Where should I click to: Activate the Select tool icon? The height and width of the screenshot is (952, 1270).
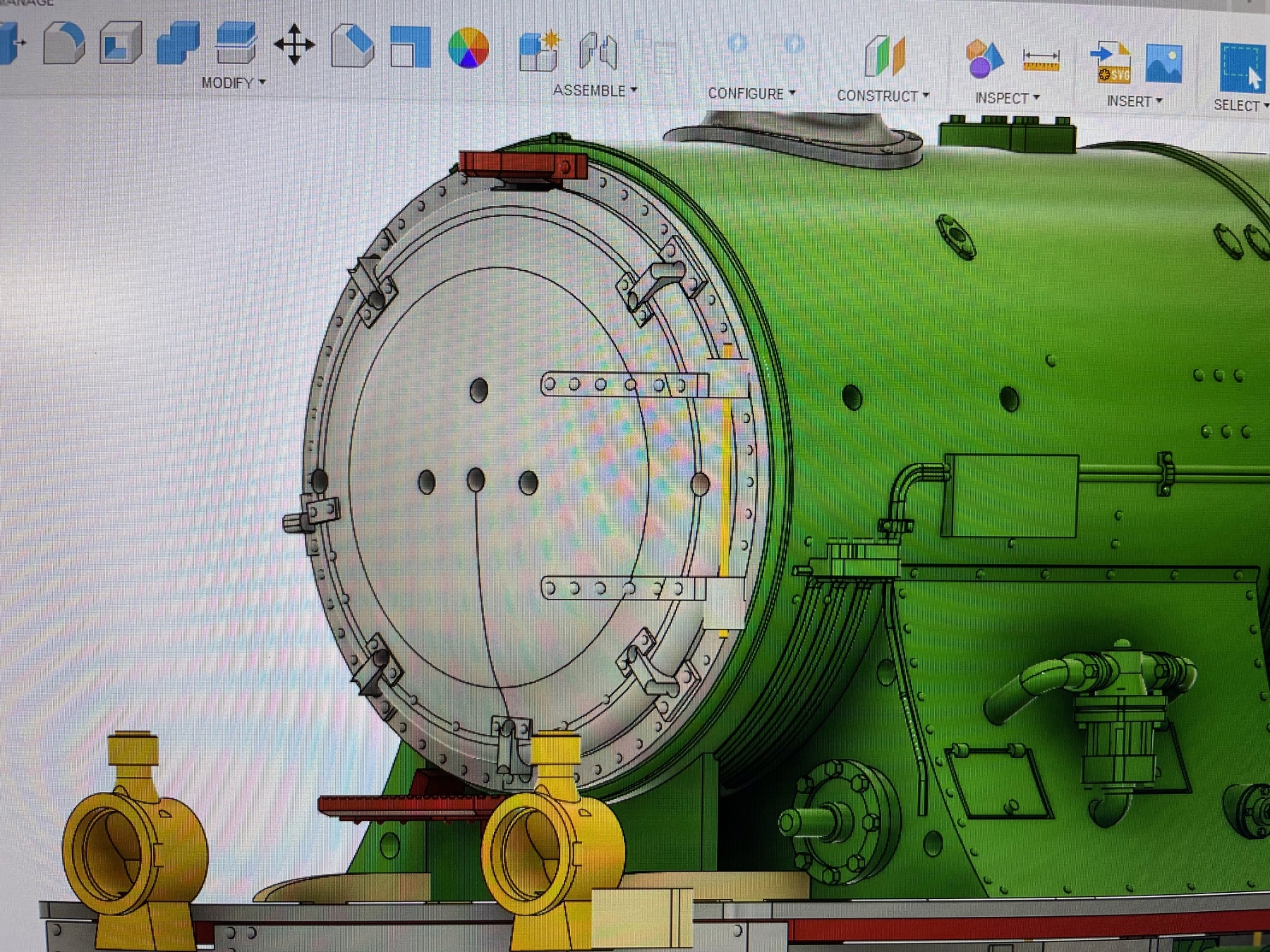pos(1243,67)
